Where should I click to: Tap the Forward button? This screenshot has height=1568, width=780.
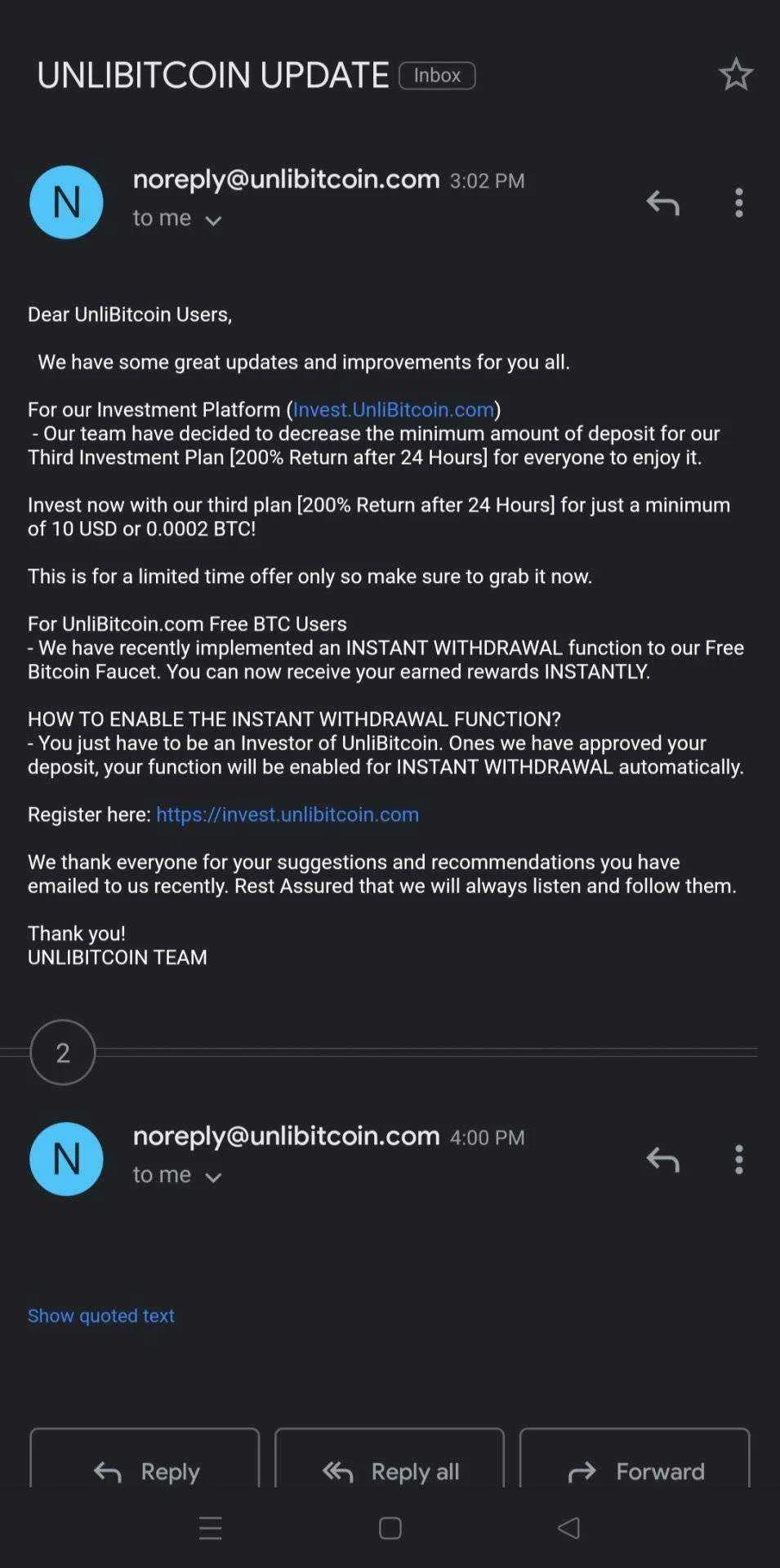[x=635, y=1463]
